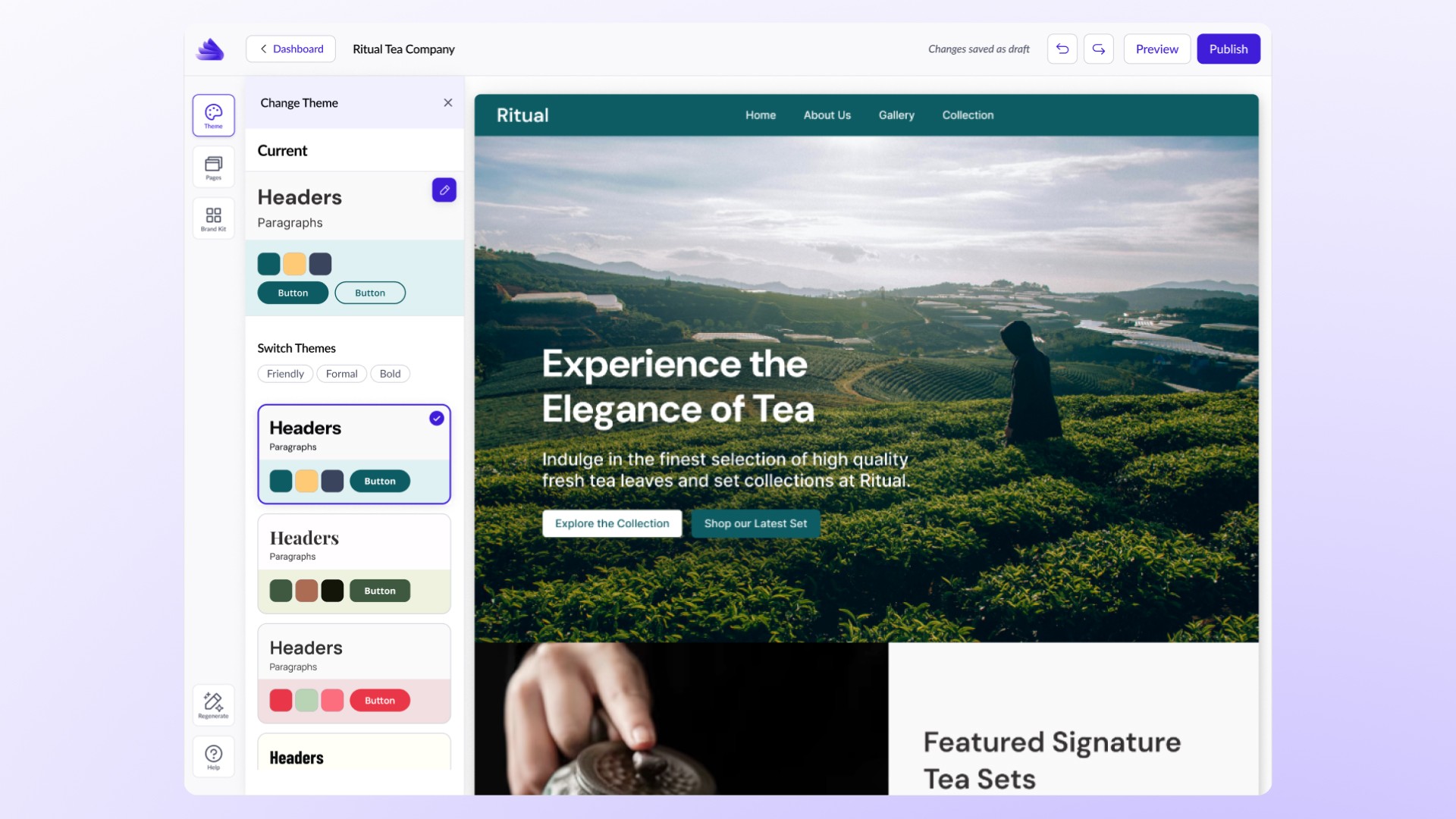Click the undo arrow button
Viewport: 1456px width, 819px height.
[1062, 49]
